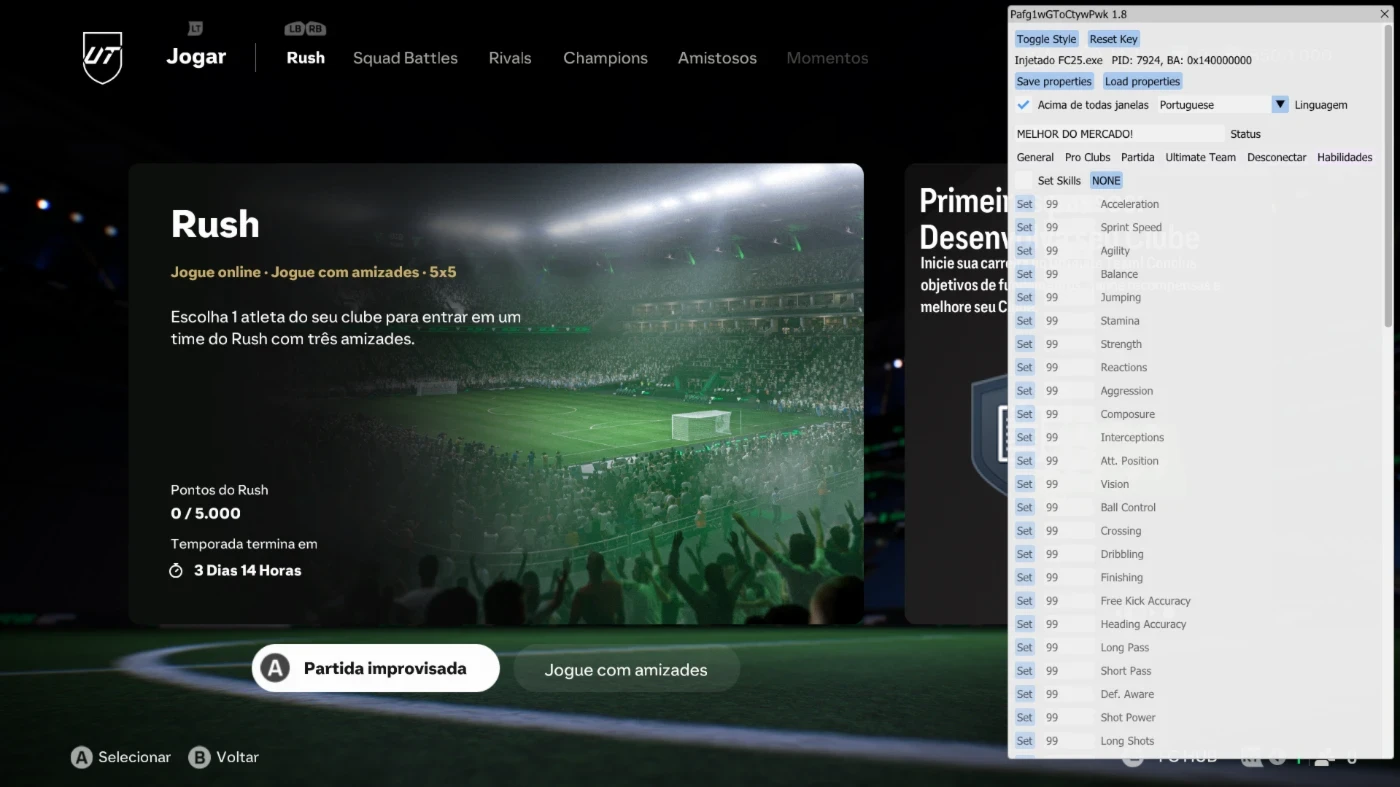The width and height of the screenshot is (1400, 787).
Task: Click the MELHOR DO MERCADO! status field
Action: (x=1119, y=133)
